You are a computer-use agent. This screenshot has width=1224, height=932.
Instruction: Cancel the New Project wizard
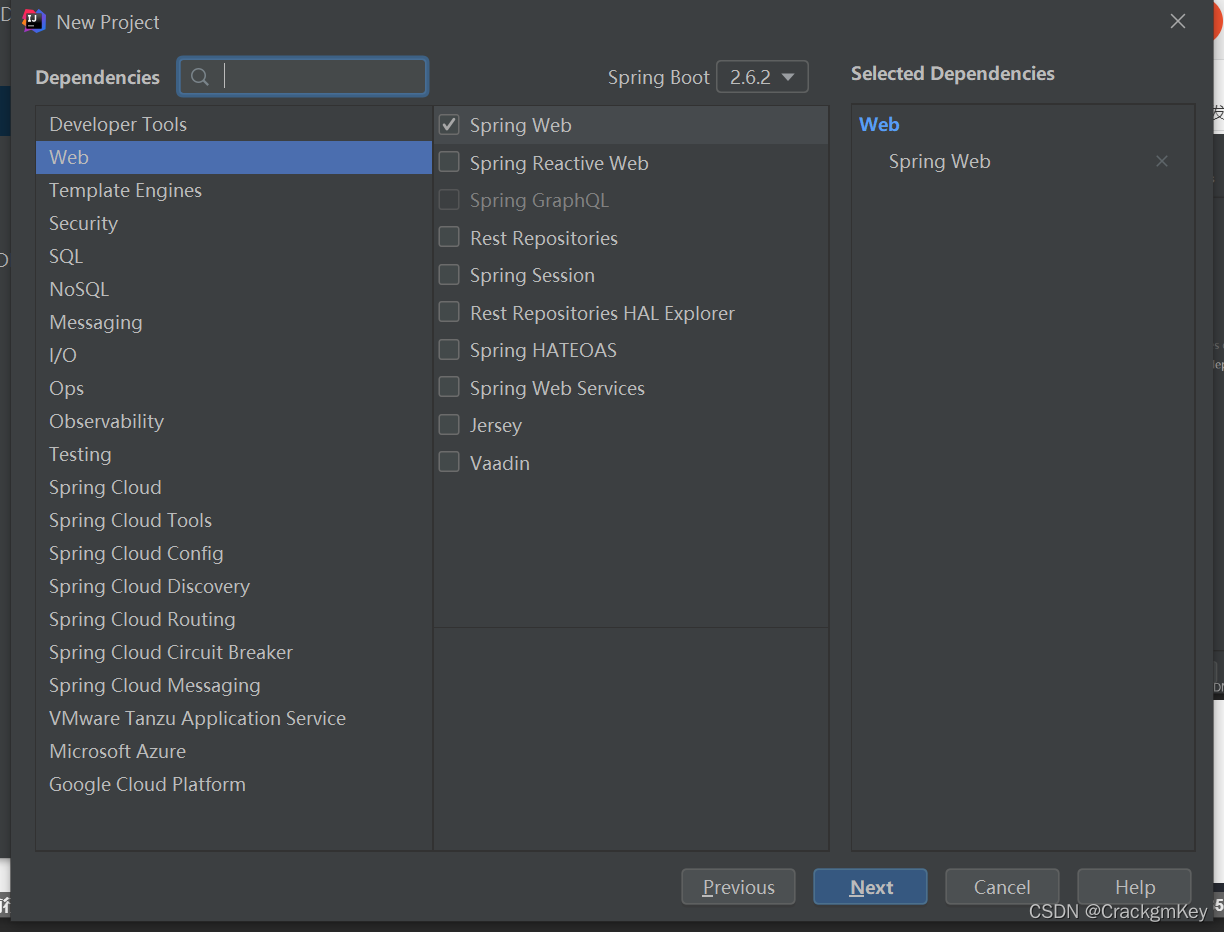coord(1002,887)
